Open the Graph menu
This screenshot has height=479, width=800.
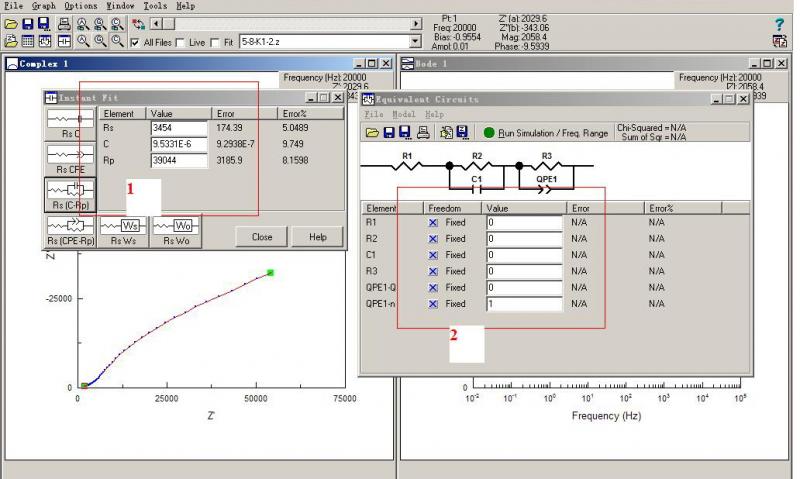(43, 6)
